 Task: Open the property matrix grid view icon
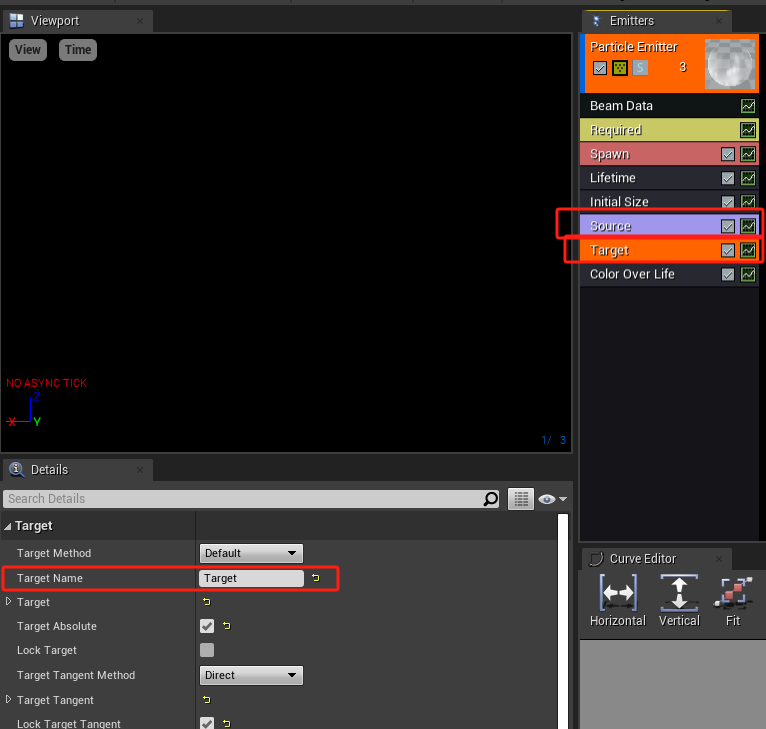(x=521, y=499)
